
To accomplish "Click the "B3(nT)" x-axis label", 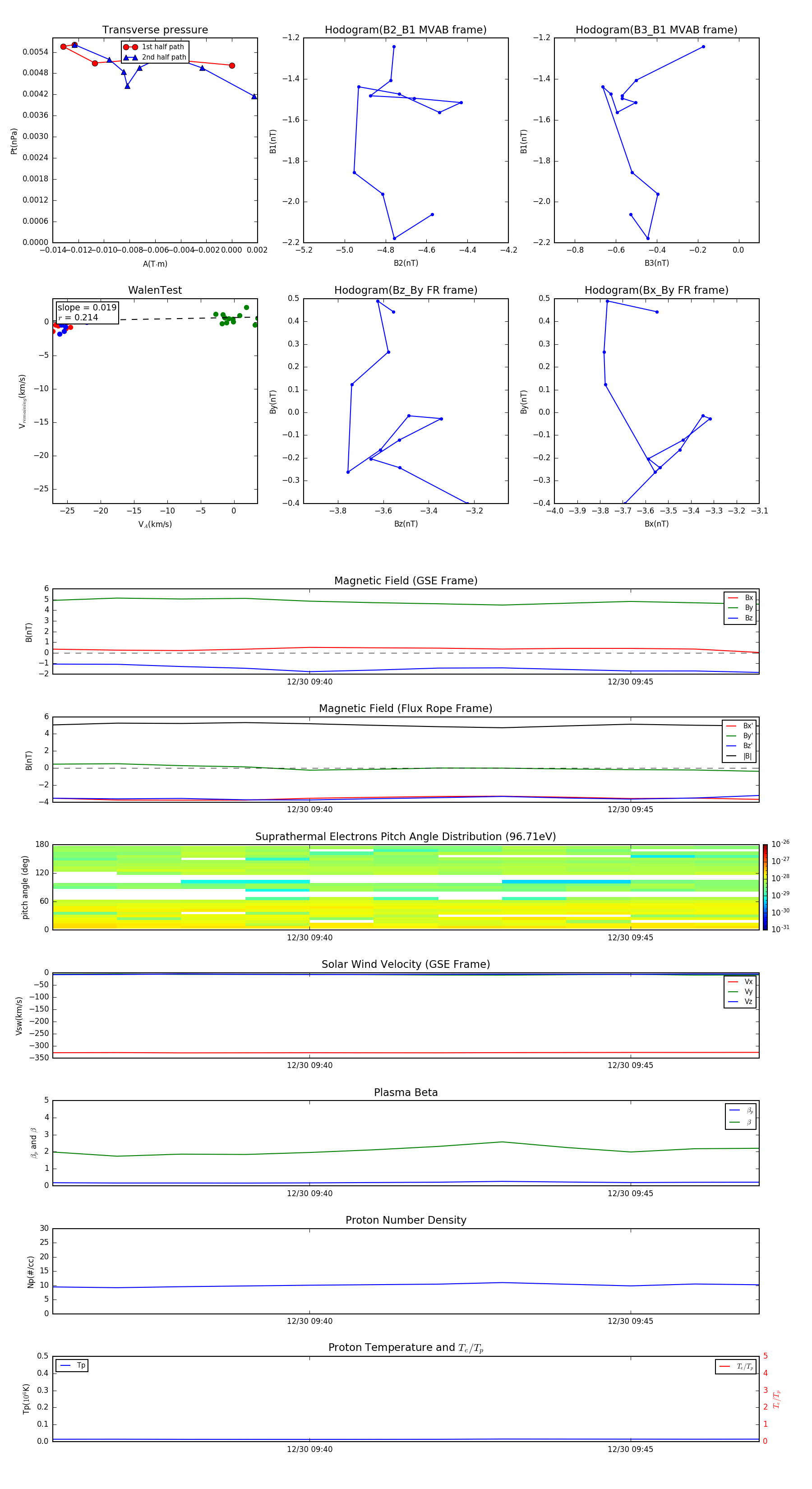I will [656, 263].
